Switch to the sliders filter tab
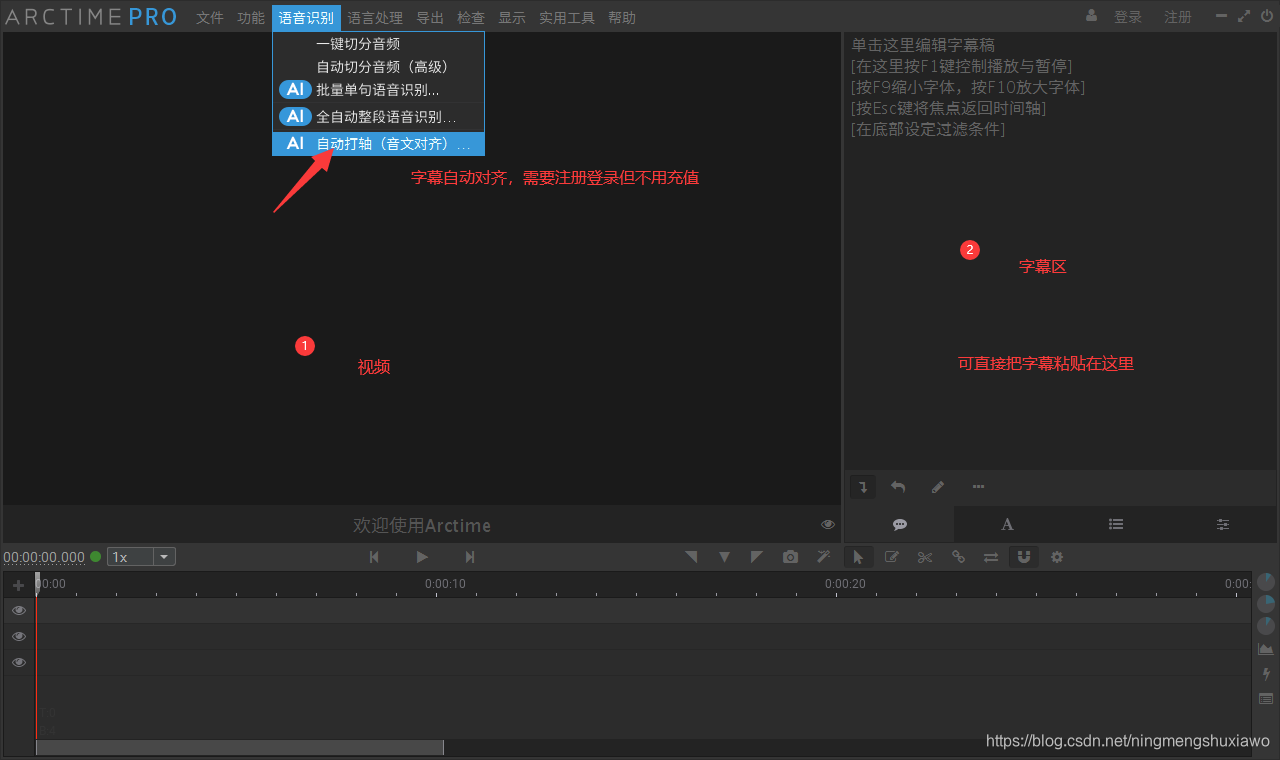The width and height of the screenshot is (1280, 760). tap(1223, 524)
